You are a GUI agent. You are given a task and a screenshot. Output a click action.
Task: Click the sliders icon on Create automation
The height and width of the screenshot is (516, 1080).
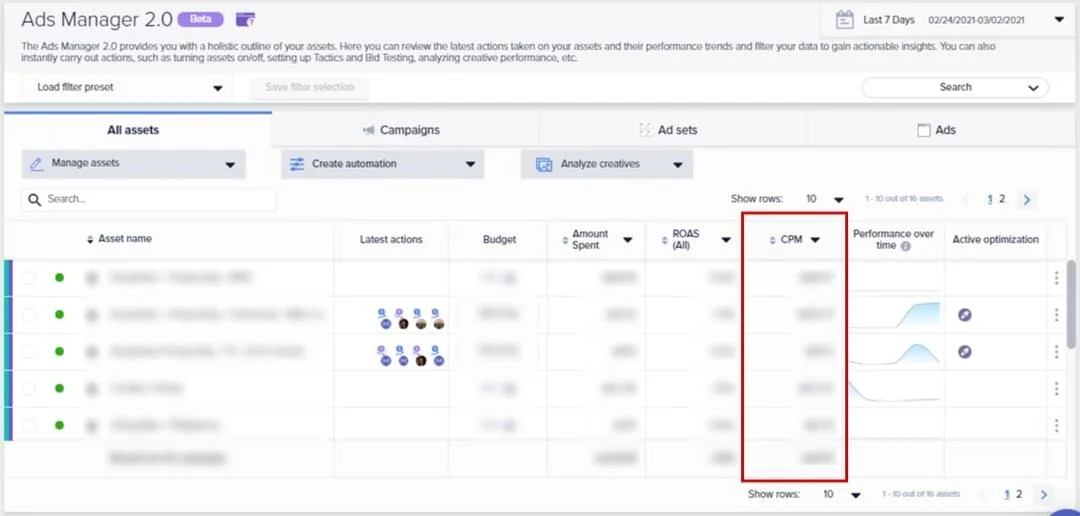[x=297, y=164]
